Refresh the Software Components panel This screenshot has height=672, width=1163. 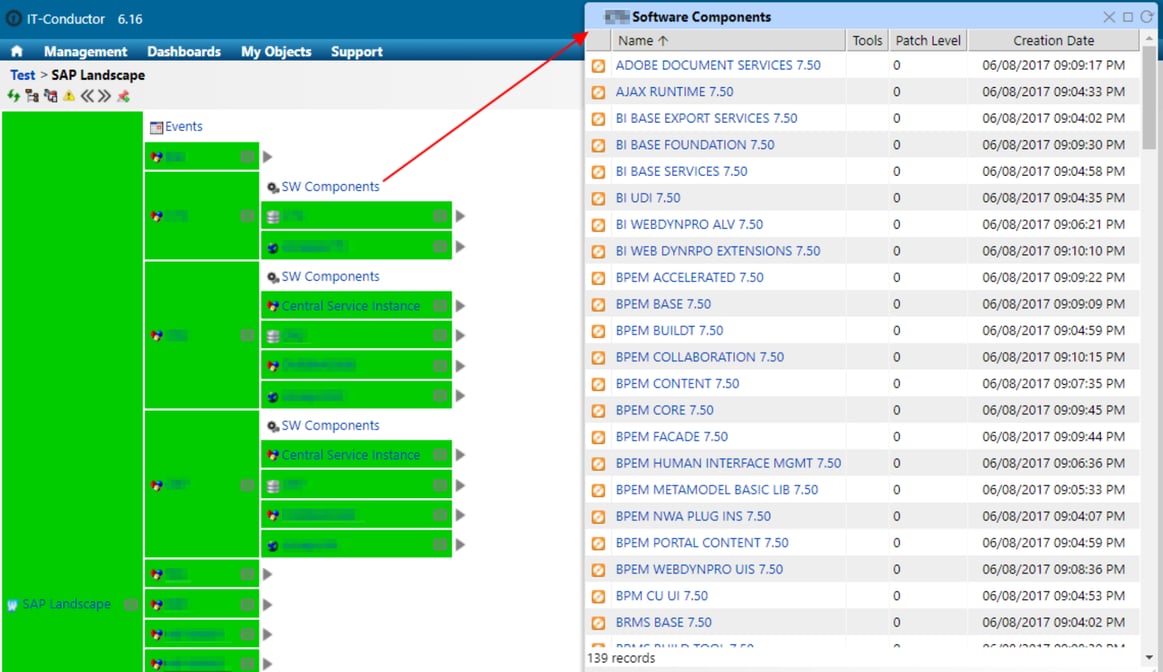(1147, 16)
